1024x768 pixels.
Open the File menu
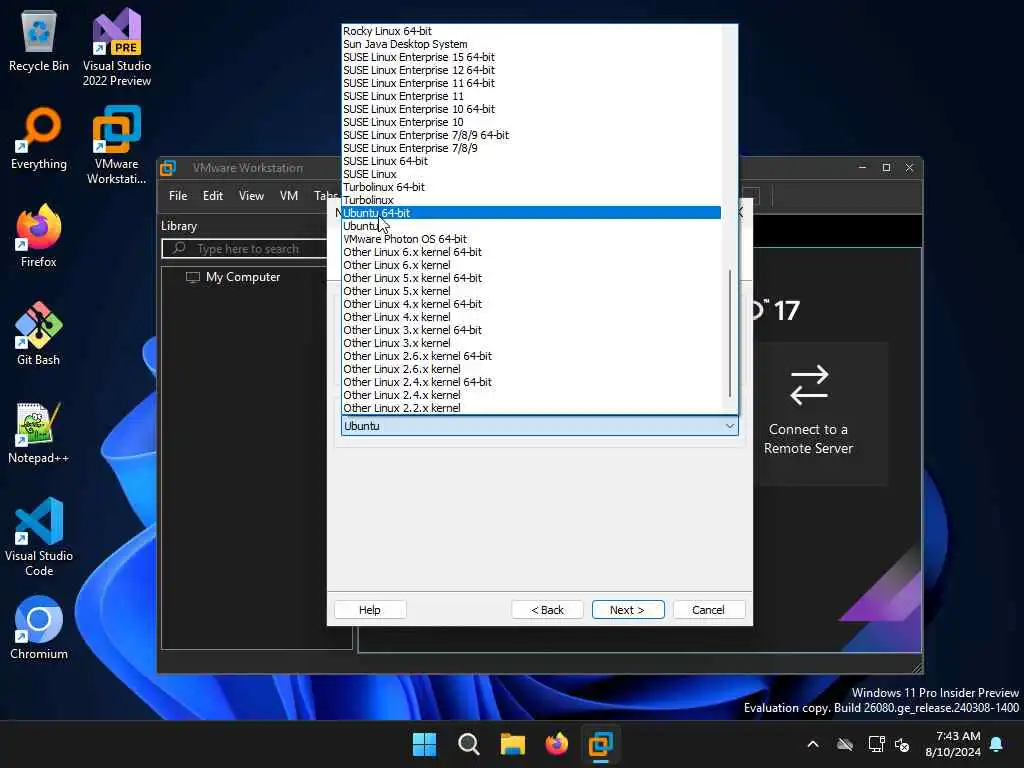tap(178, 196)
